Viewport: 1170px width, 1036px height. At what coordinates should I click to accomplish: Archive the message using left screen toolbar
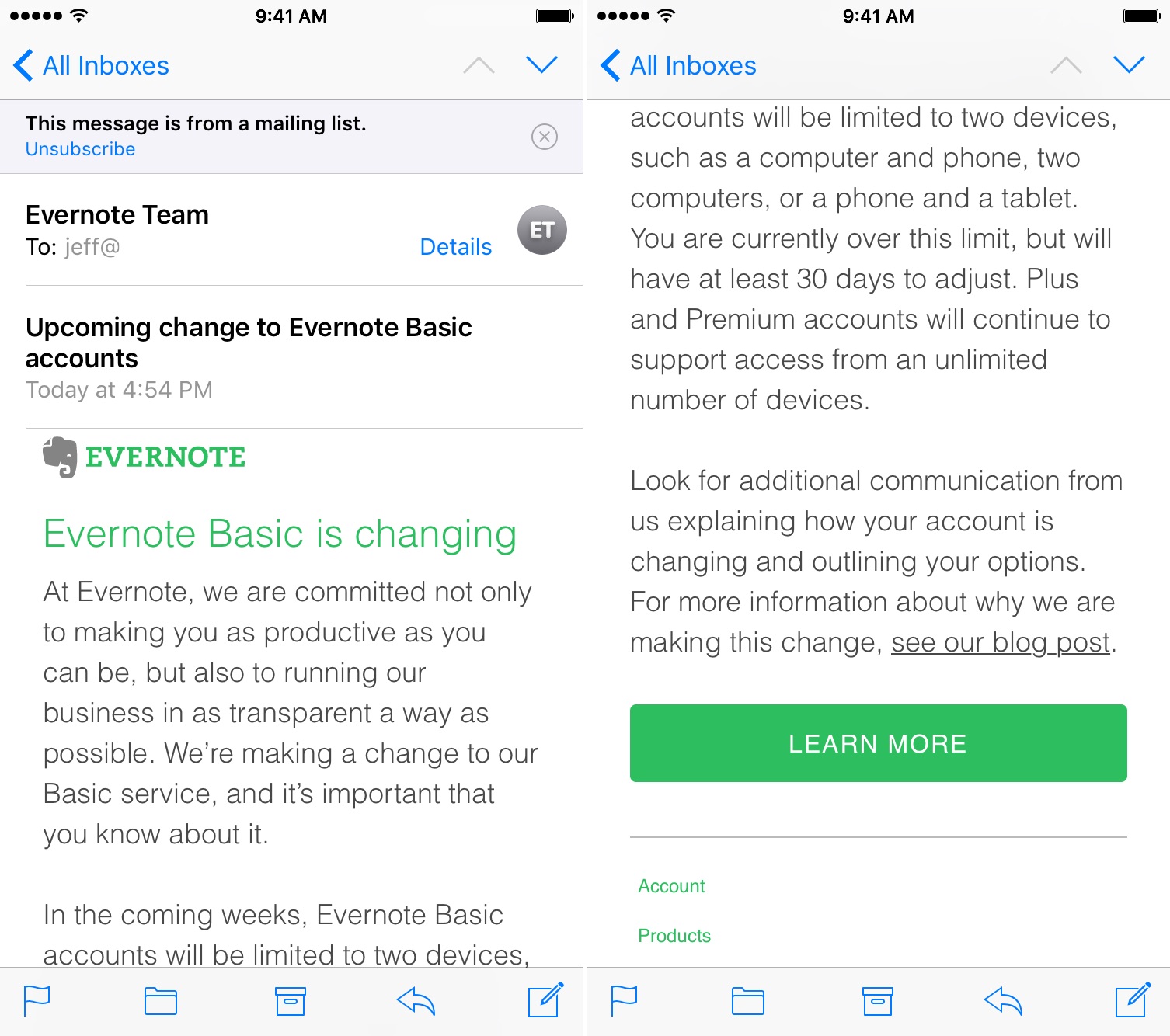[x=291, y=1001]
